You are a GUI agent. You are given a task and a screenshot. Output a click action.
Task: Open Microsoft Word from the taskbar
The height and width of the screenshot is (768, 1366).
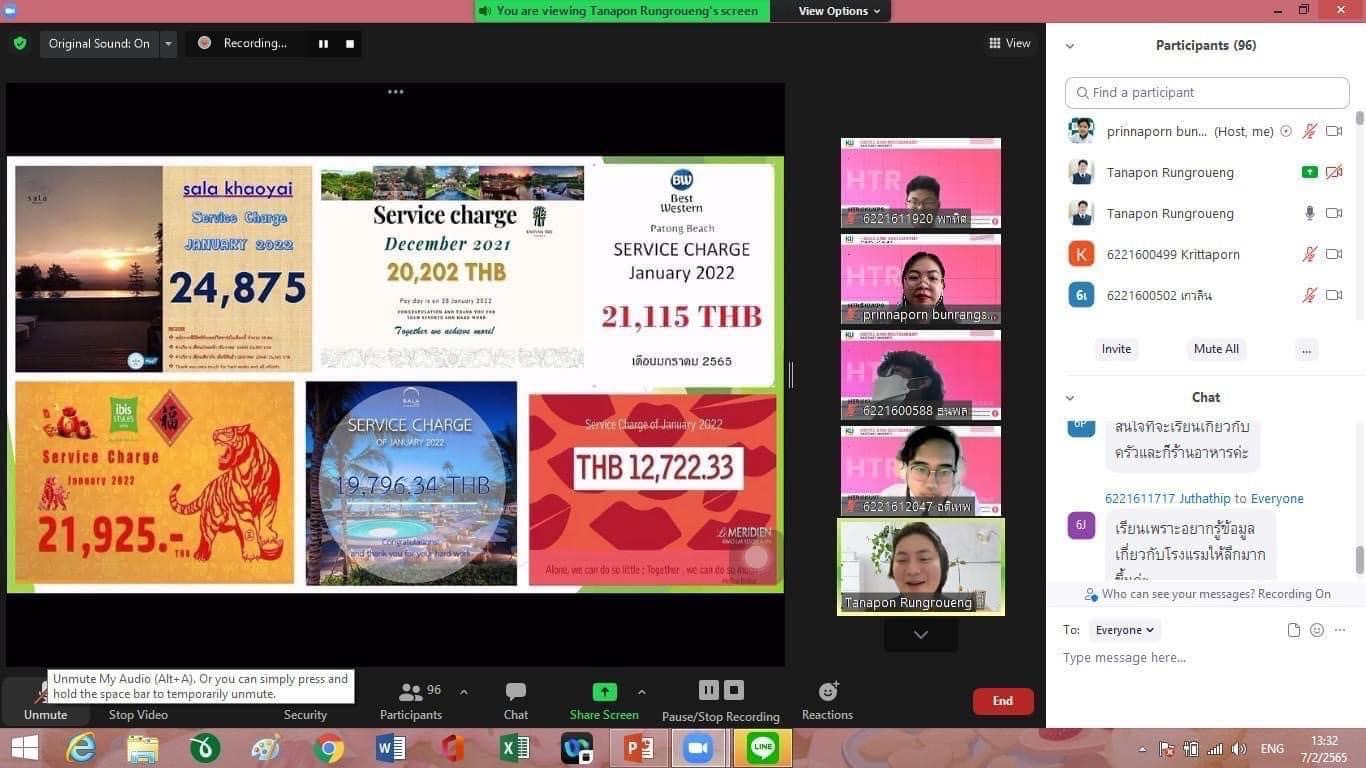pyautogui.click(x=390, y=748)
